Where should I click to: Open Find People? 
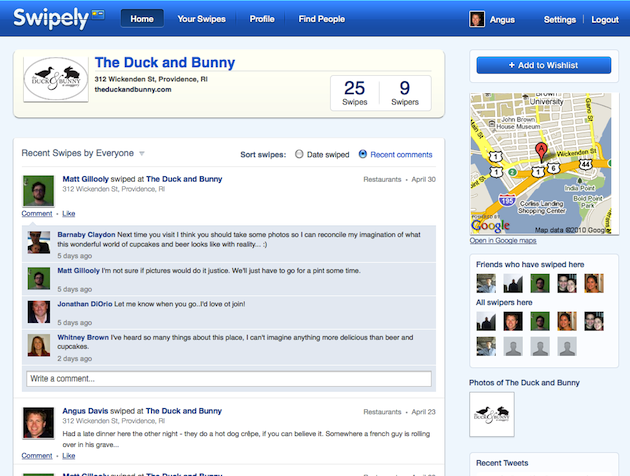(321, 19)
